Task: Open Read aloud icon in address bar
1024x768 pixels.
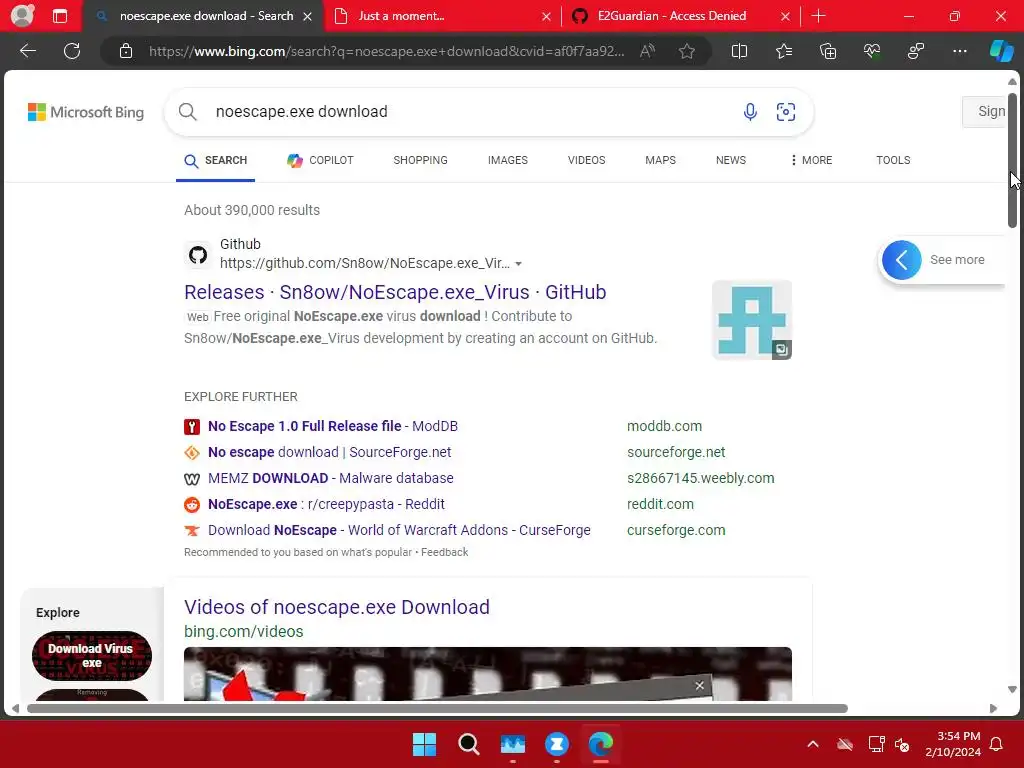Action: (x=647, y=51)
